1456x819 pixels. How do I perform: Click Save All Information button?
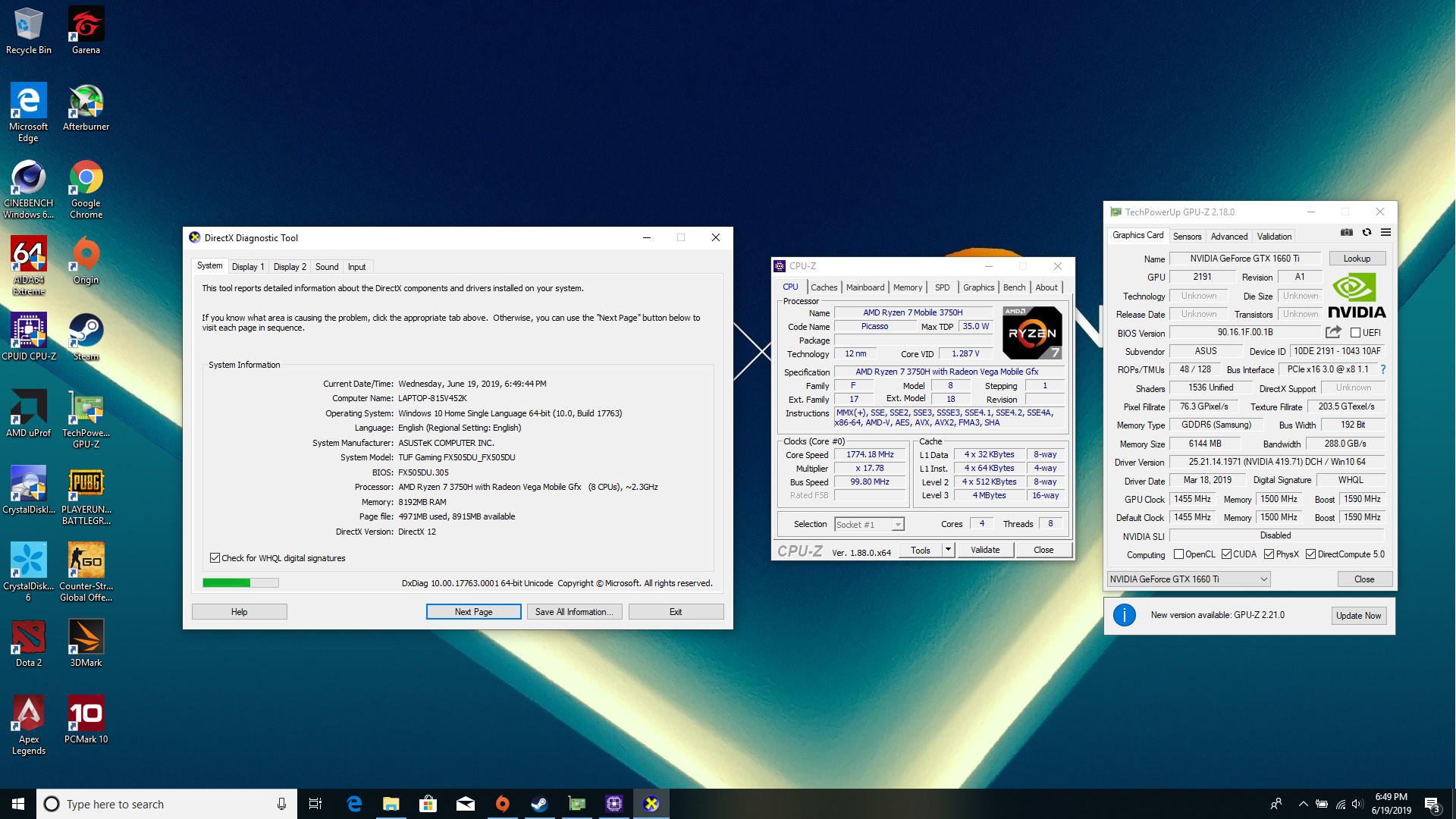point(575,612)
